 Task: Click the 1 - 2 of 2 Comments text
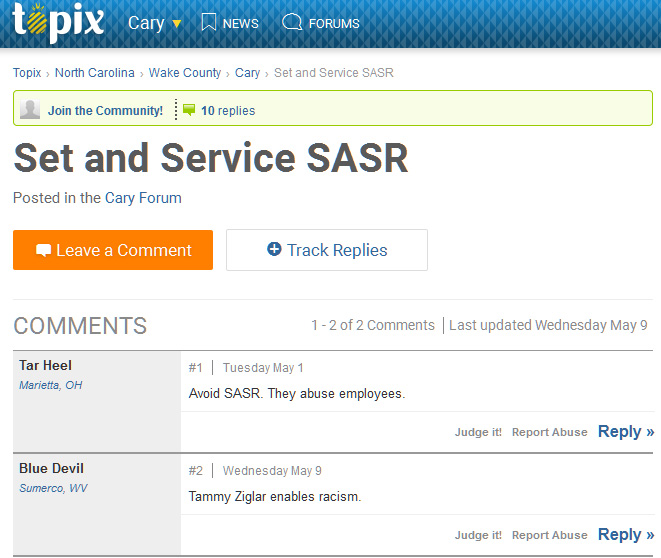point(373,325)
